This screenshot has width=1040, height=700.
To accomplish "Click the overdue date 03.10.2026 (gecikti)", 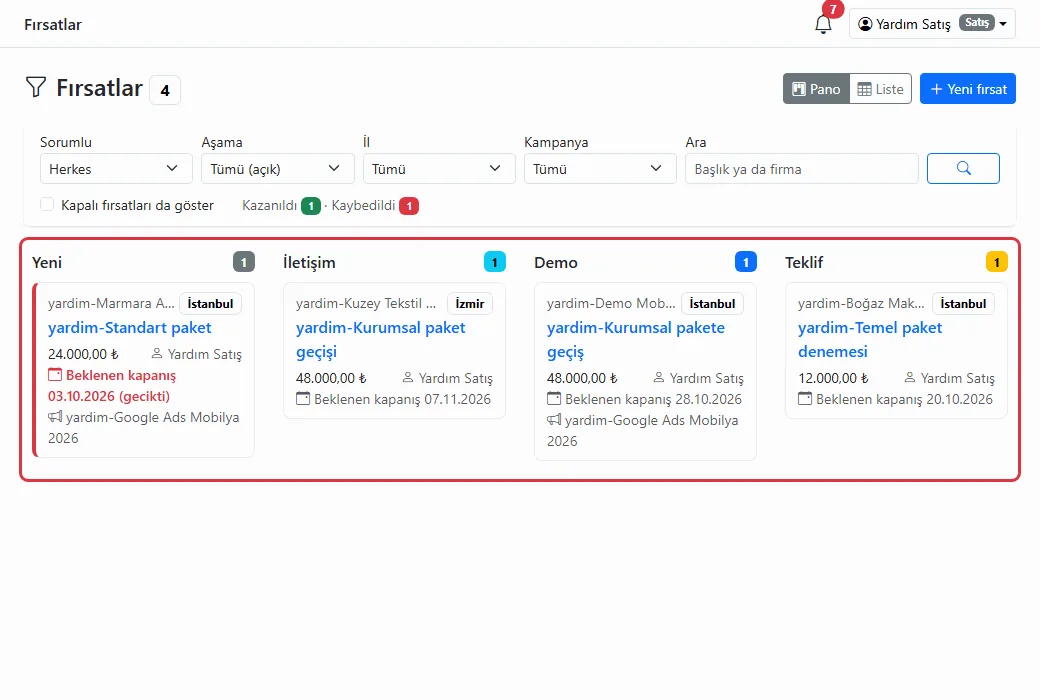I will pos(109,396).
